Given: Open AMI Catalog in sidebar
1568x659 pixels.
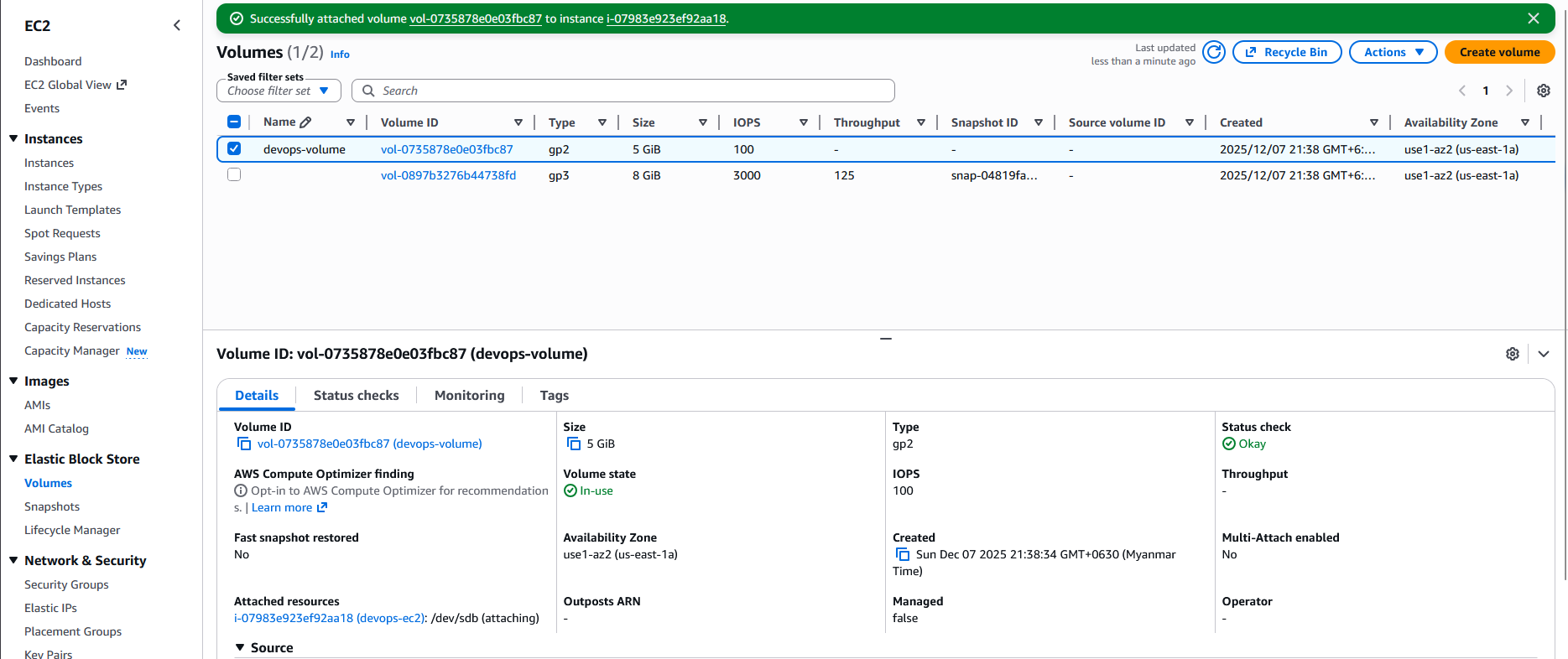Looking at the screenshot, I should 56,428.
